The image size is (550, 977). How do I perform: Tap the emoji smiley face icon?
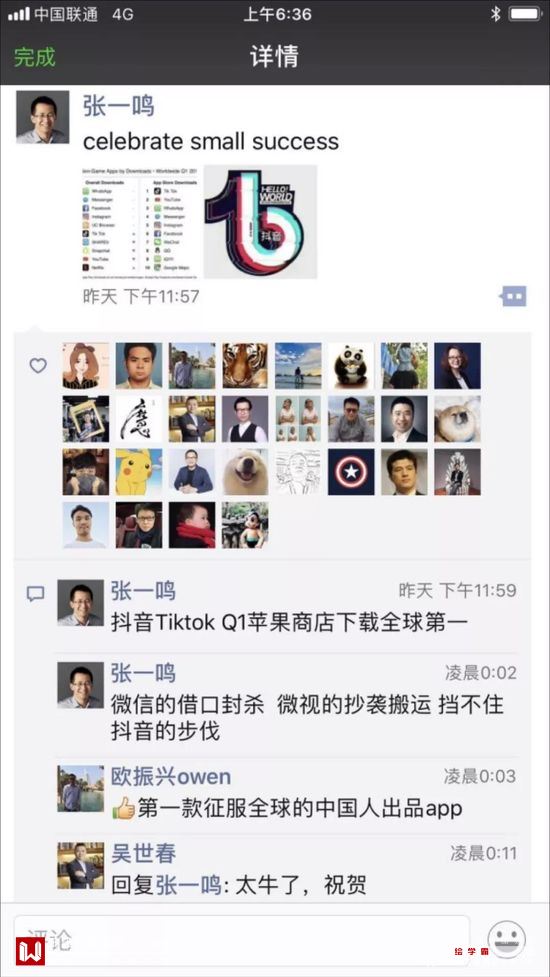pyautogui.click(x=506, y=940)
